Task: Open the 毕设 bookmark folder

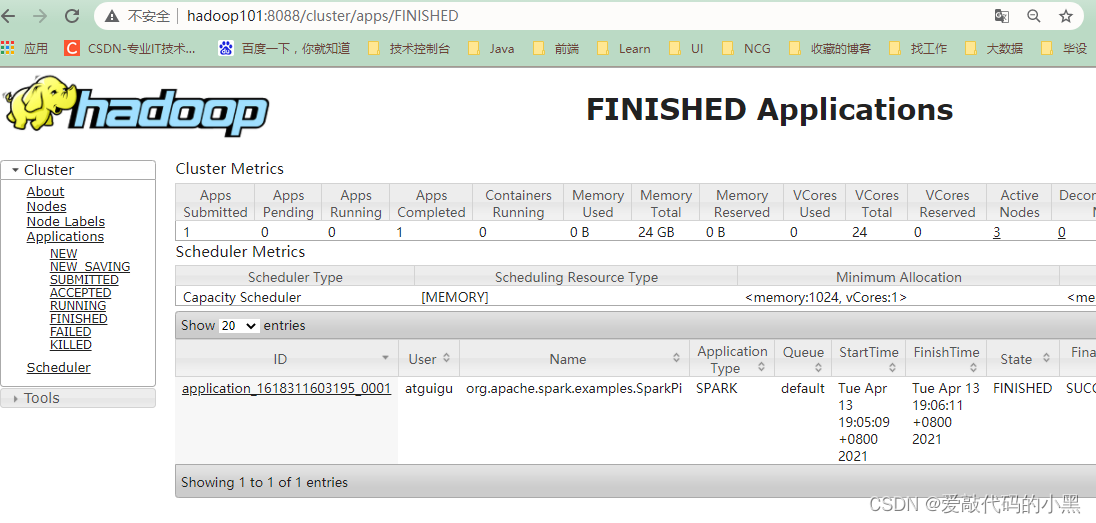Action: (1064, 48)
